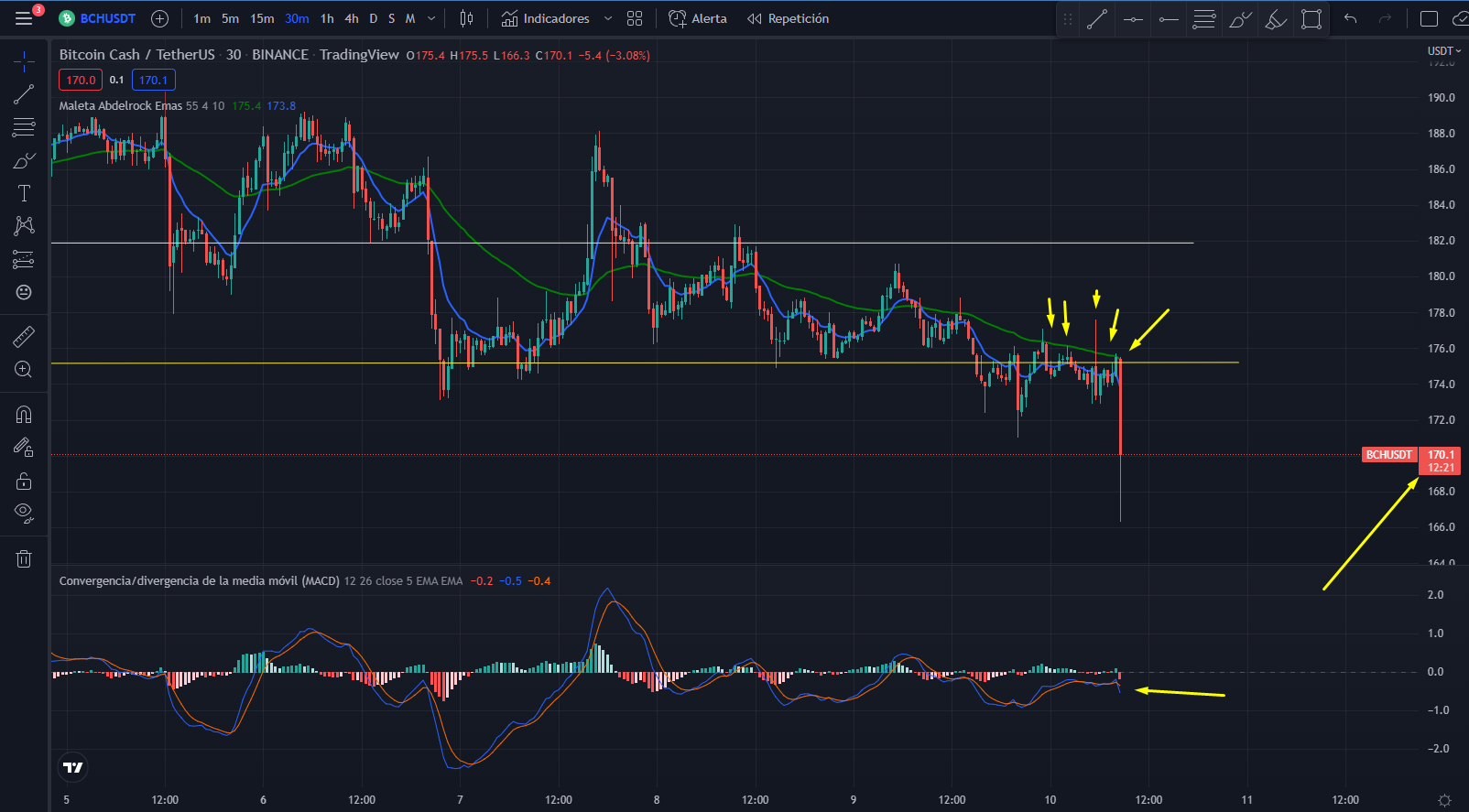1469x812 pixels.
Task: Select the weekly S timeframe
Action: (x=391, y=18)
